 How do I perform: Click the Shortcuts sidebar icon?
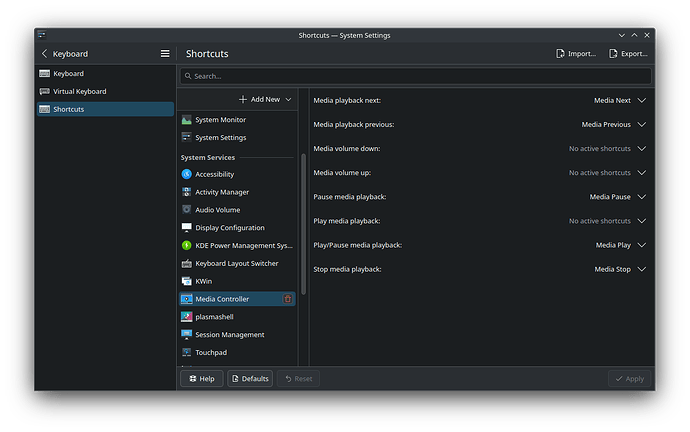point(44,109)
